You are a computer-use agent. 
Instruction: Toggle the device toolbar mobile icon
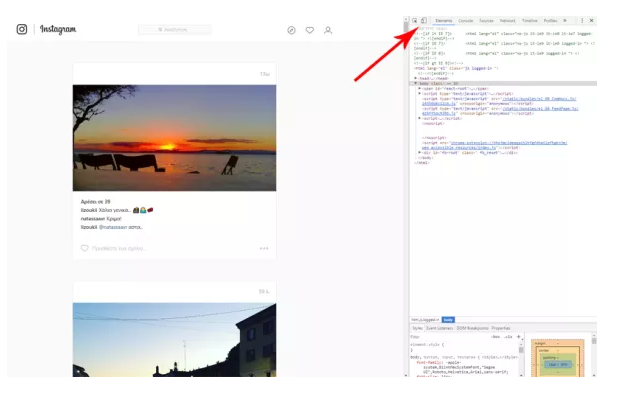[x=424, y=21]
